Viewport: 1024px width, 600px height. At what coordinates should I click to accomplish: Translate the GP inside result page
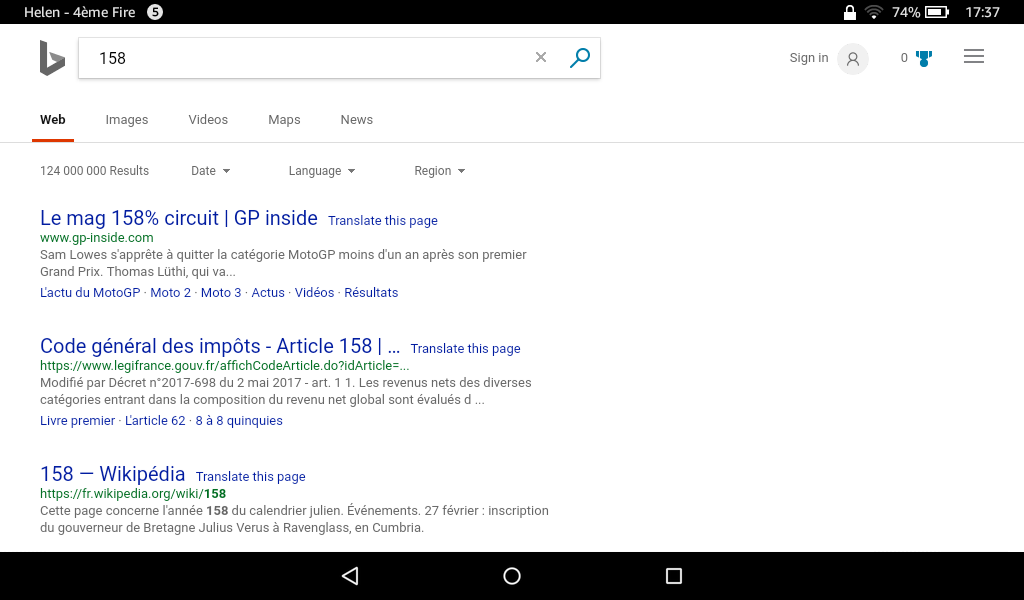[x=383, y=221]
